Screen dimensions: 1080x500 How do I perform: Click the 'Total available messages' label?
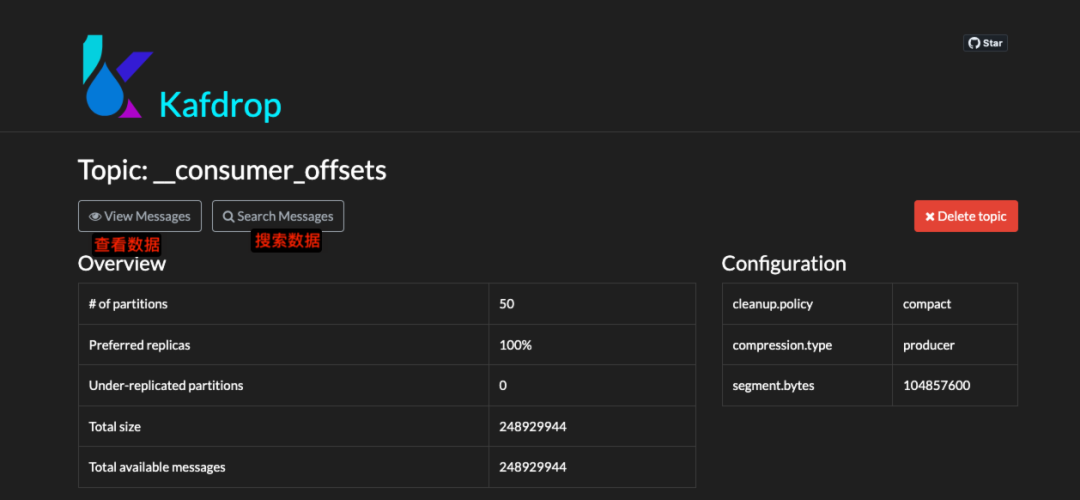(x=157, y=467)
